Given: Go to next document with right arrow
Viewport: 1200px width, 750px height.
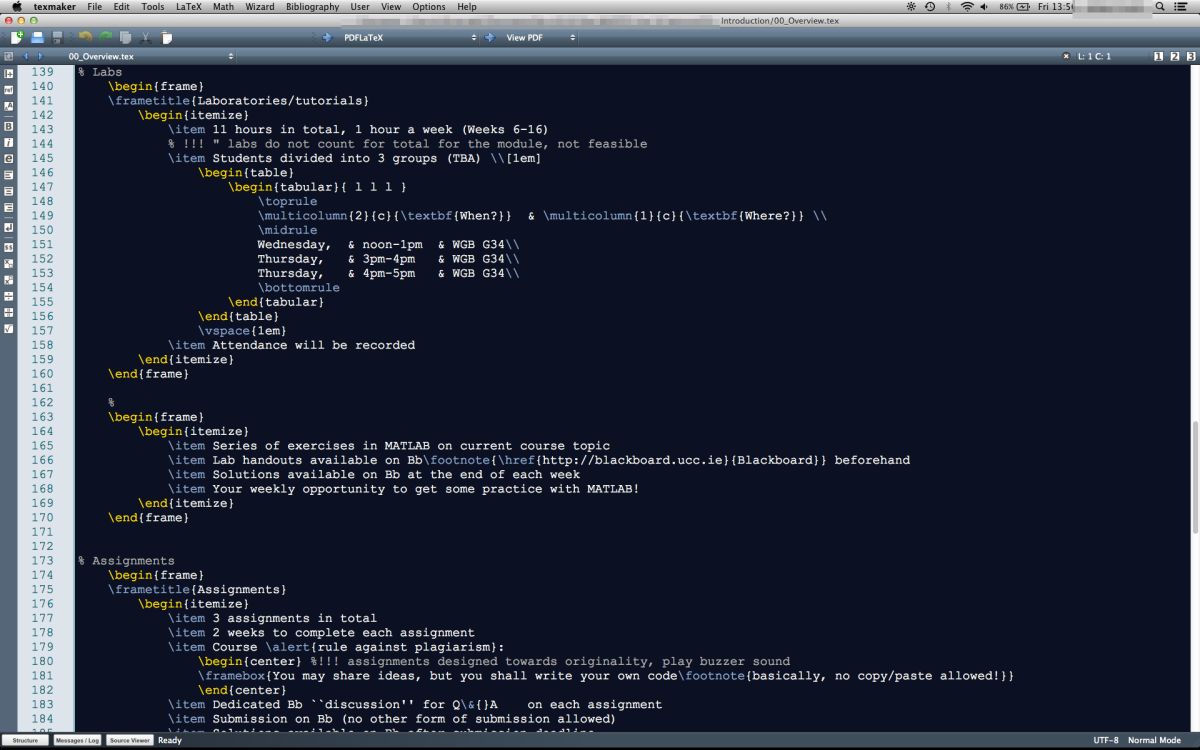Looking at the screenshot, I should point(40,56).
